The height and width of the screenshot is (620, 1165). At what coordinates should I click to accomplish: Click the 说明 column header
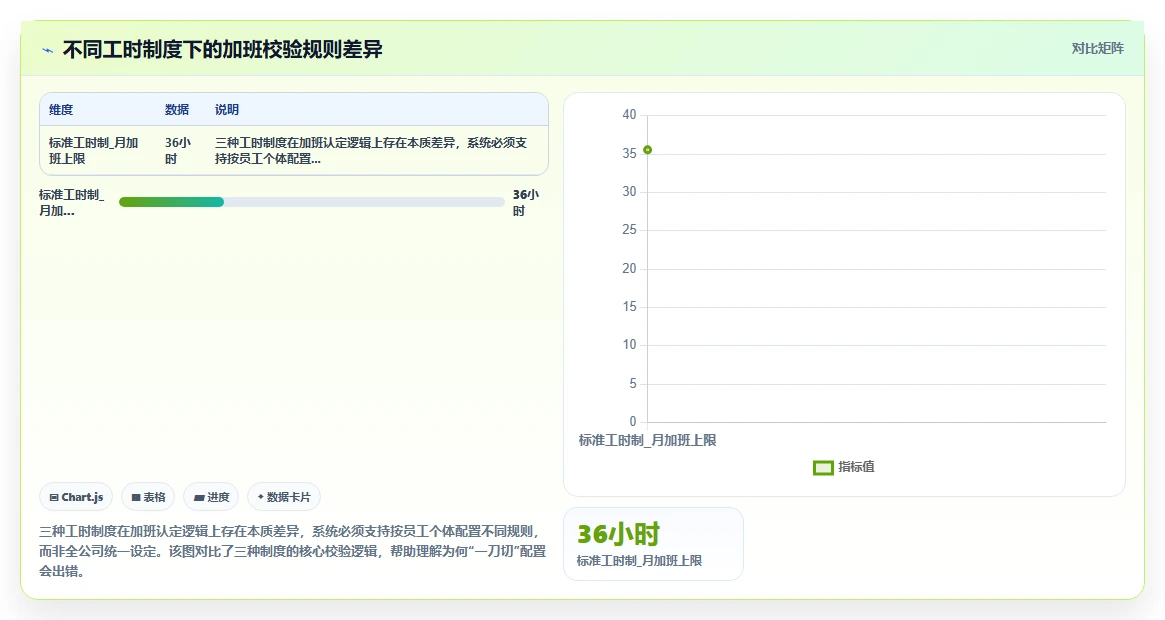click(227, 109)
